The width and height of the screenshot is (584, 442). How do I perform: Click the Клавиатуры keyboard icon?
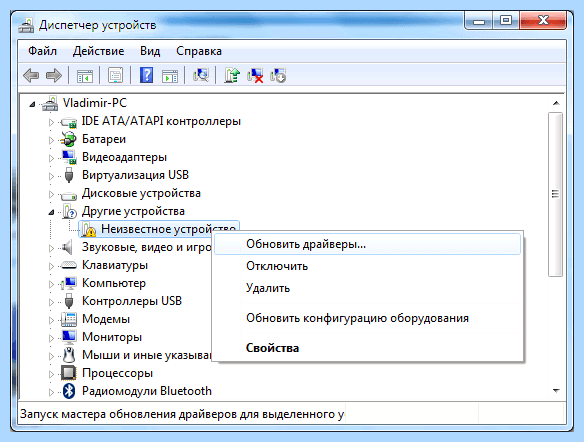pos(69,265)
